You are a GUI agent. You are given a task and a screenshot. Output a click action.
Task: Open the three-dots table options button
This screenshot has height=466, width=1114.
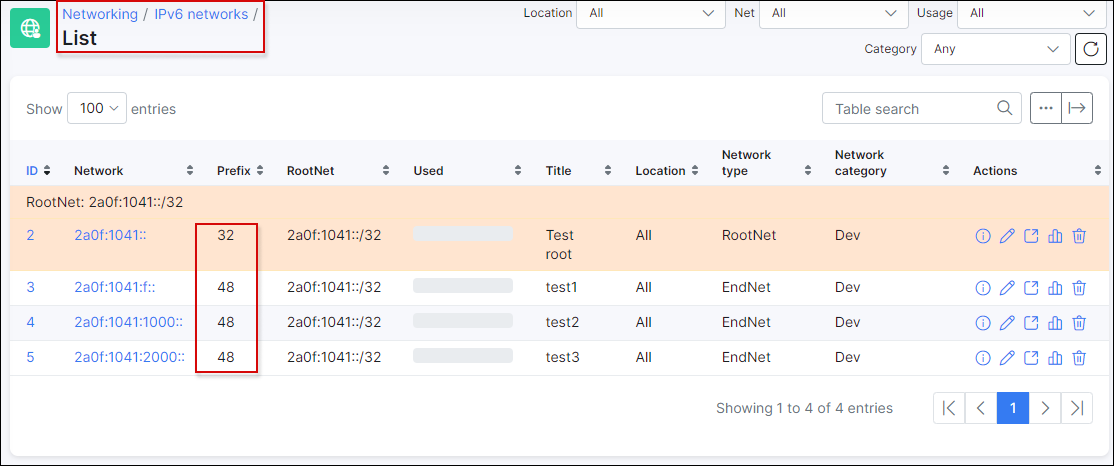[x=1046, y=108]
